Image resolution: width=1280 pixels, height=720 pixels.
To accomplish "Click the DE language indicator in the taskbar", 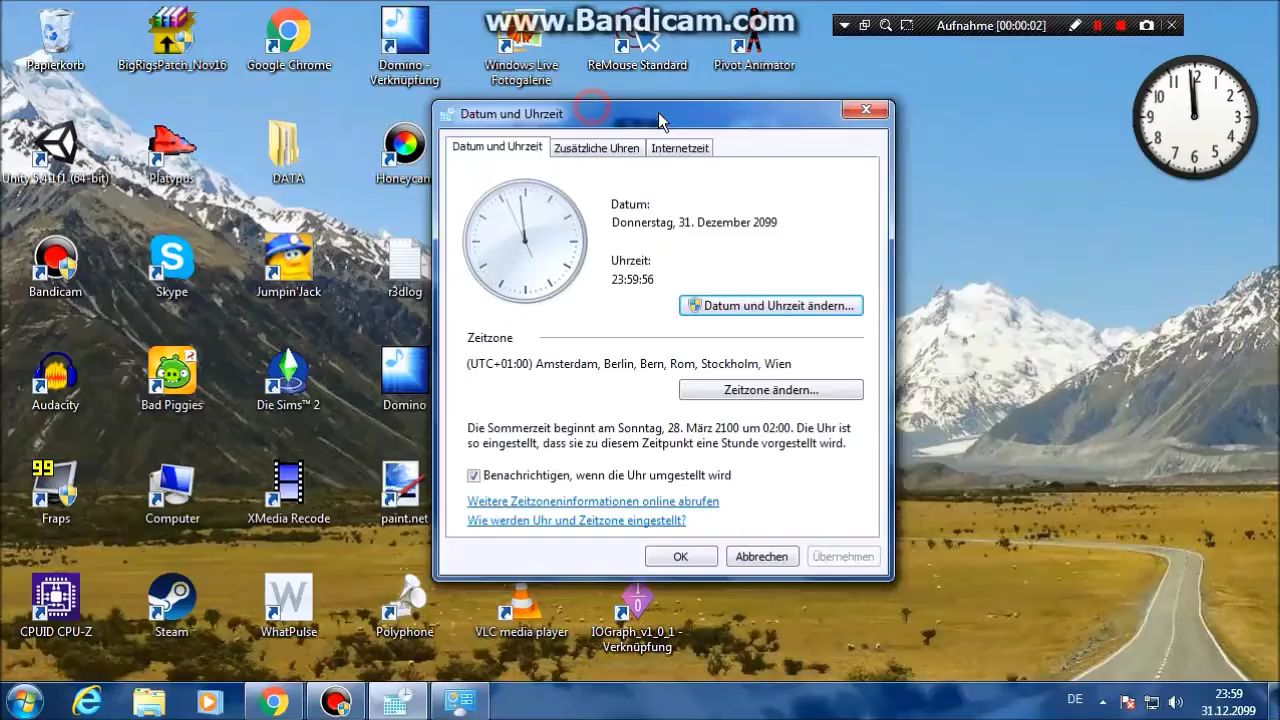I will point(1075,700).
